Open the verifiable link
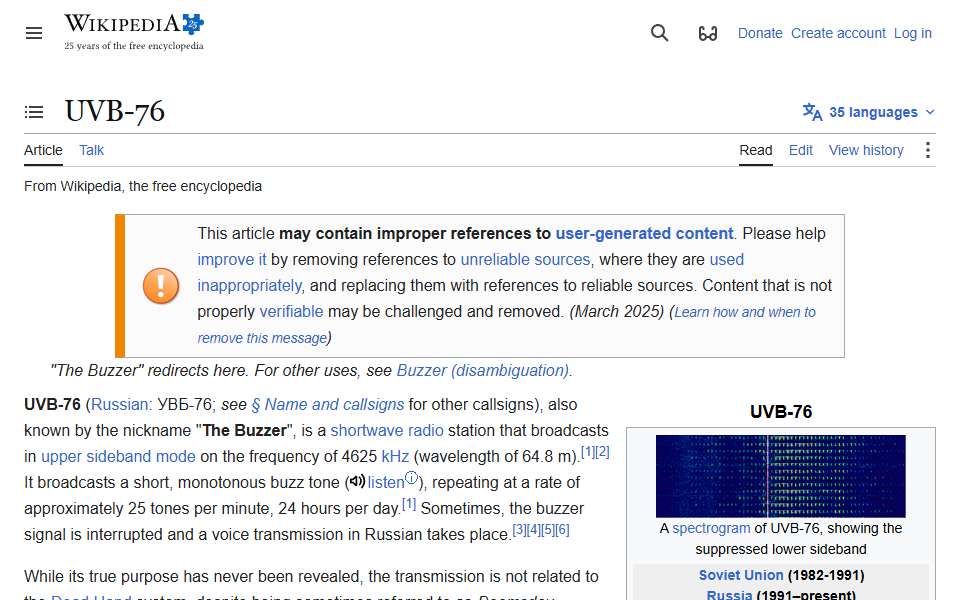 291,312
